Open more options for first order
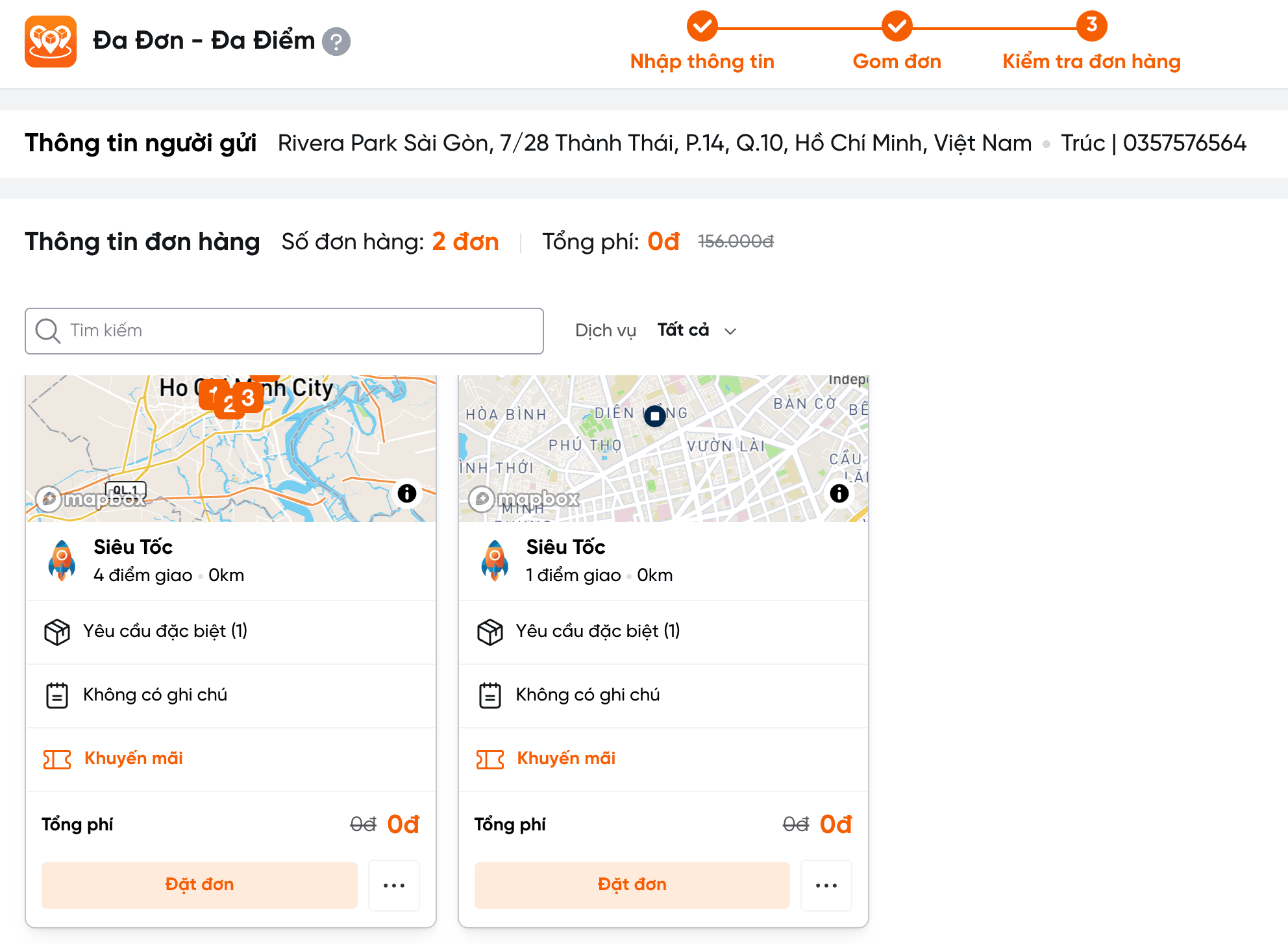 click(x=393, y=885)
